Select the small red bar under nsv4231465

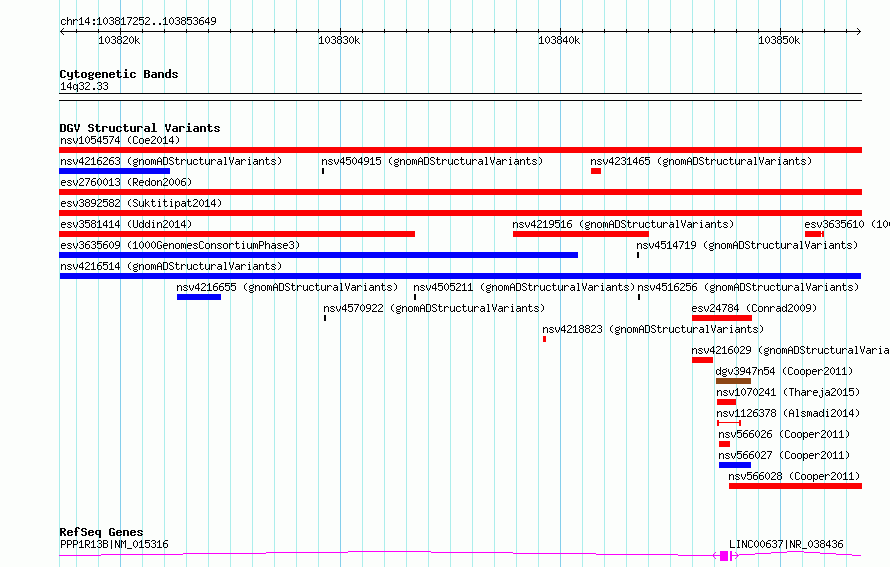596,171
